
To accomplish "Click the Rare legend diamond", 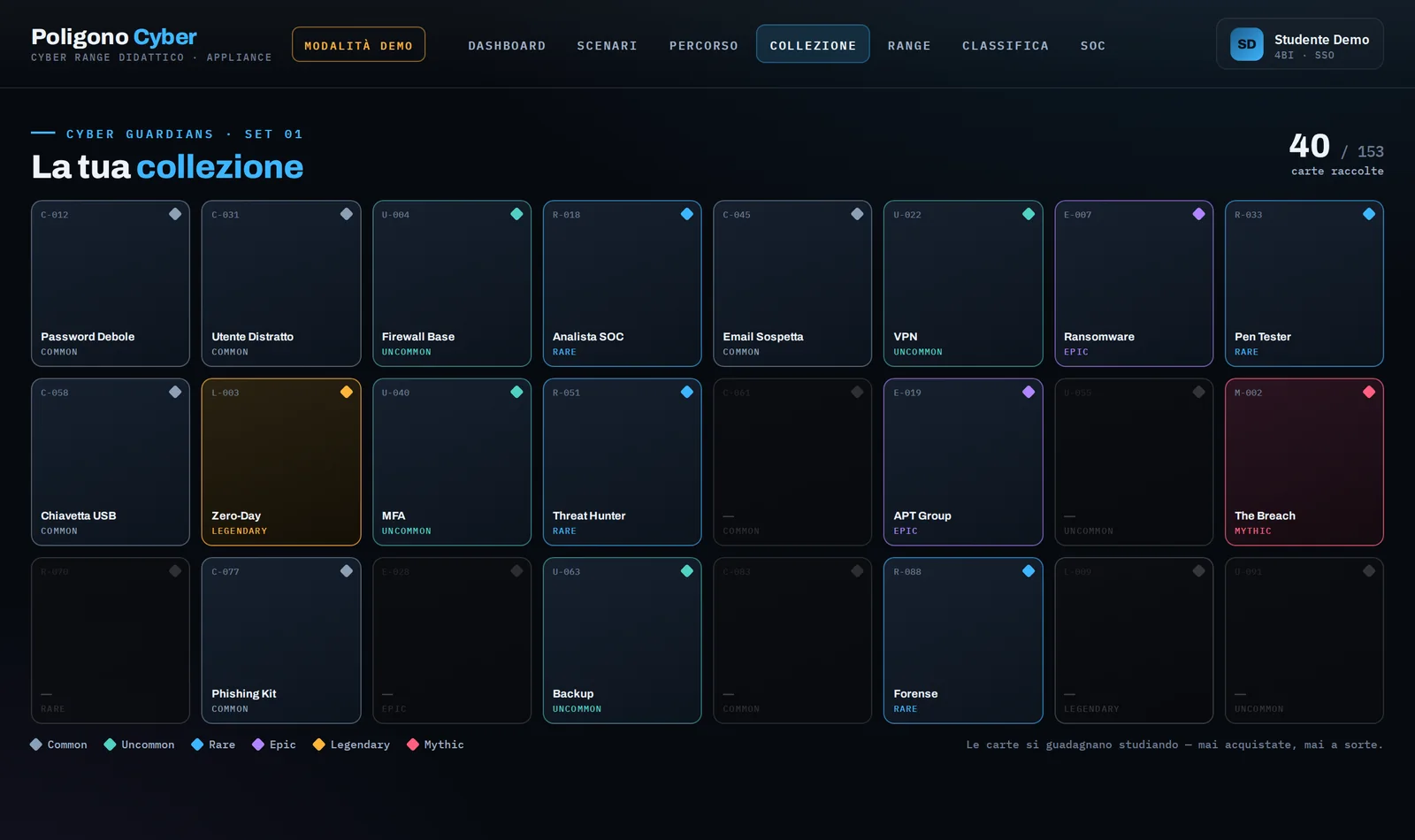I will pyautogui.click(x=197, y=745).
